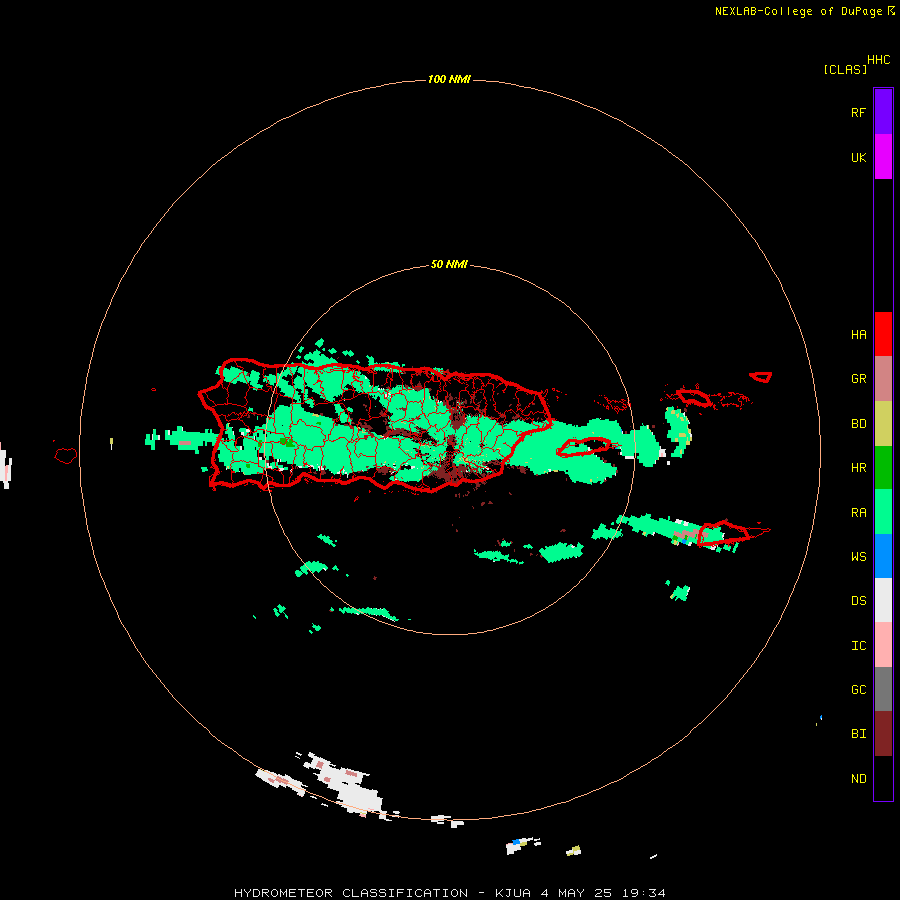Click the bright green RA swatch
This screenshot has height=900, width=900.
click(883, 512)
